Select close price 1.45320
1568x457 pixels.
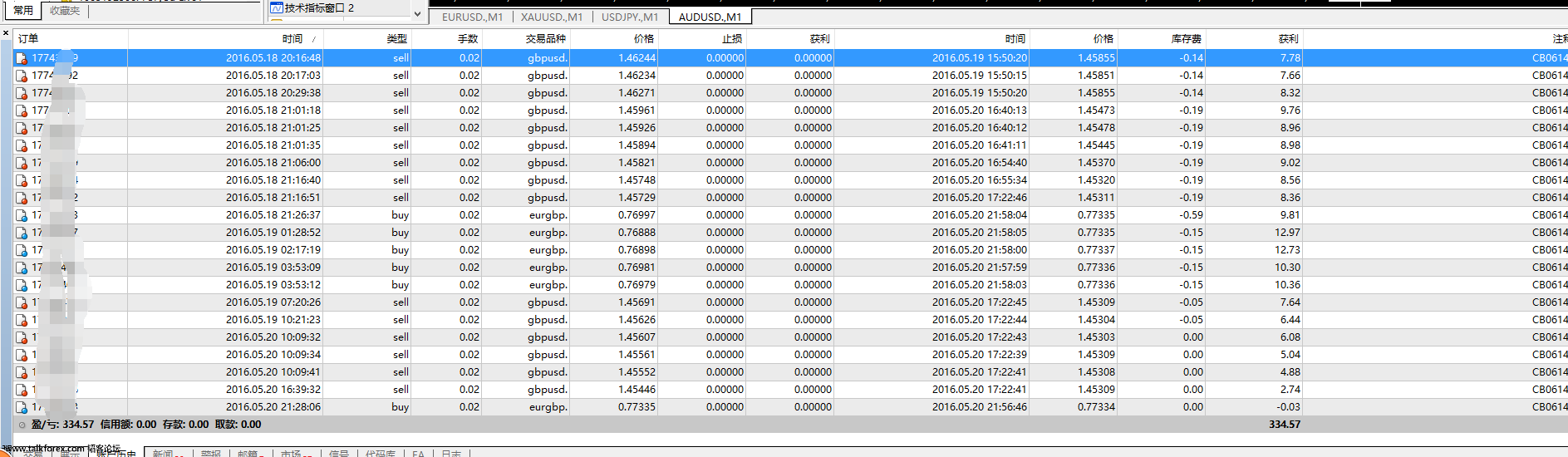[1096, 180]
